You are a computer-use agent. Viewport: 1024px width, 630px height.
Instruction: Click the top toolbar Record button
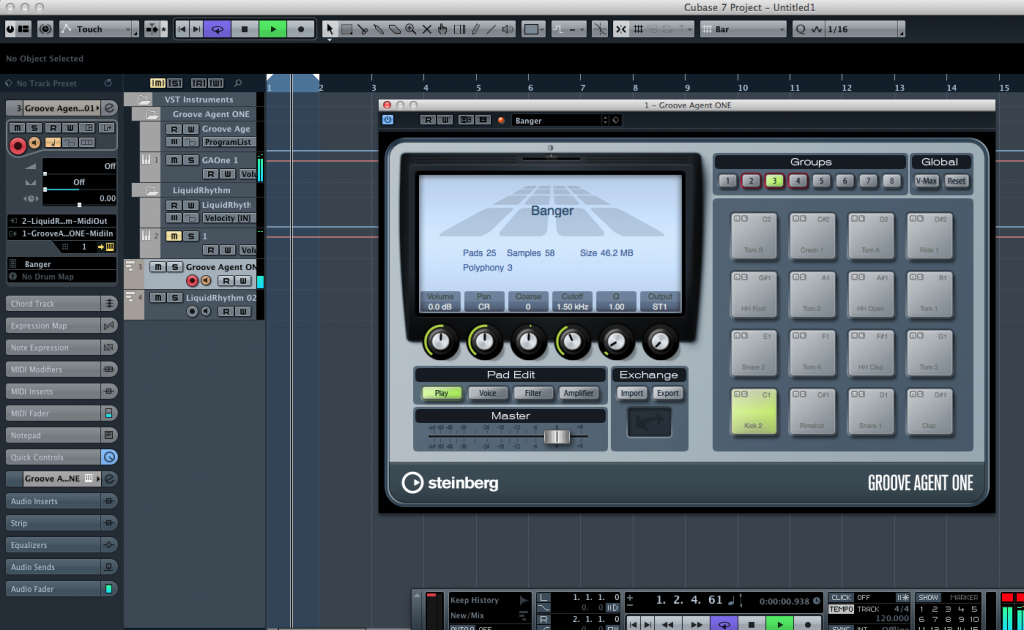coord(300,29)
